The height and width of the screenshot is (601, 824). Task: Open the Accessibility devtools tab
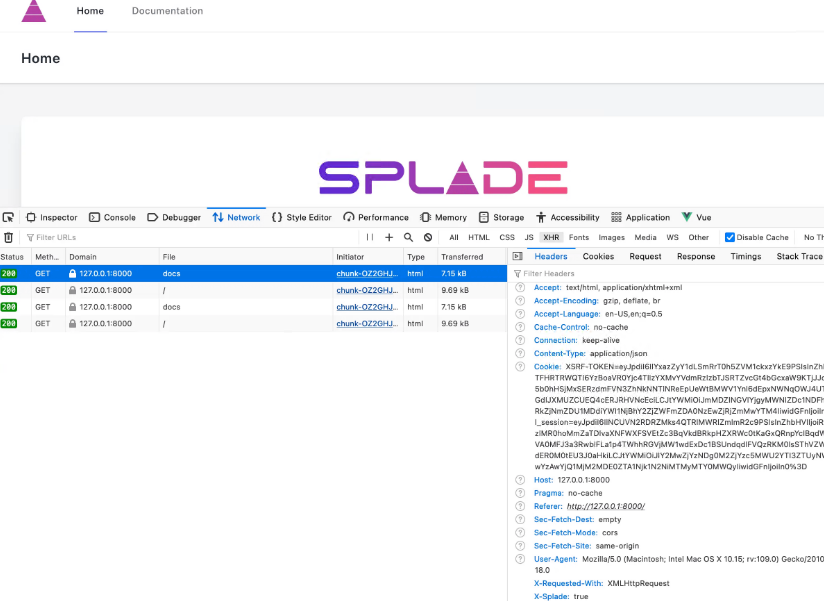(x=568, y=217)
